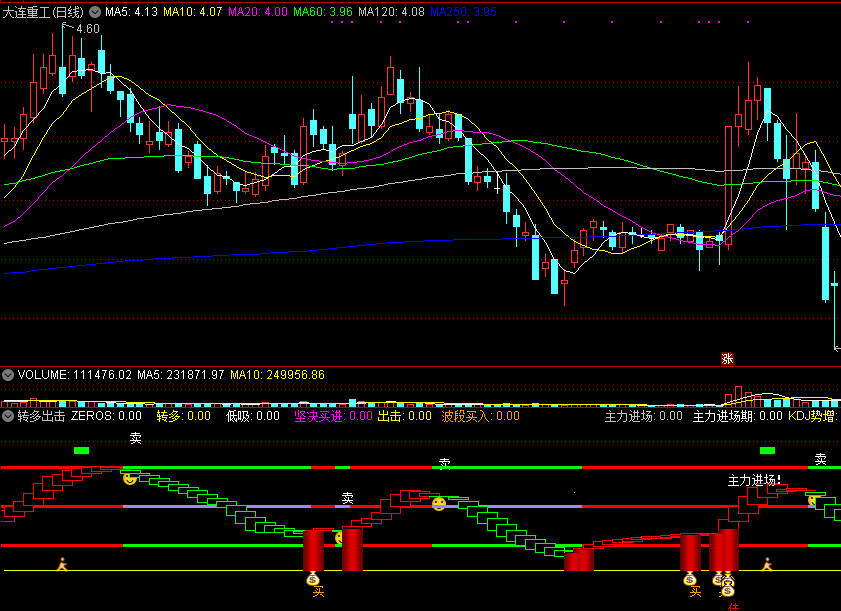
Task: Click the 4.60 high price label
Action: pos(88,29)
